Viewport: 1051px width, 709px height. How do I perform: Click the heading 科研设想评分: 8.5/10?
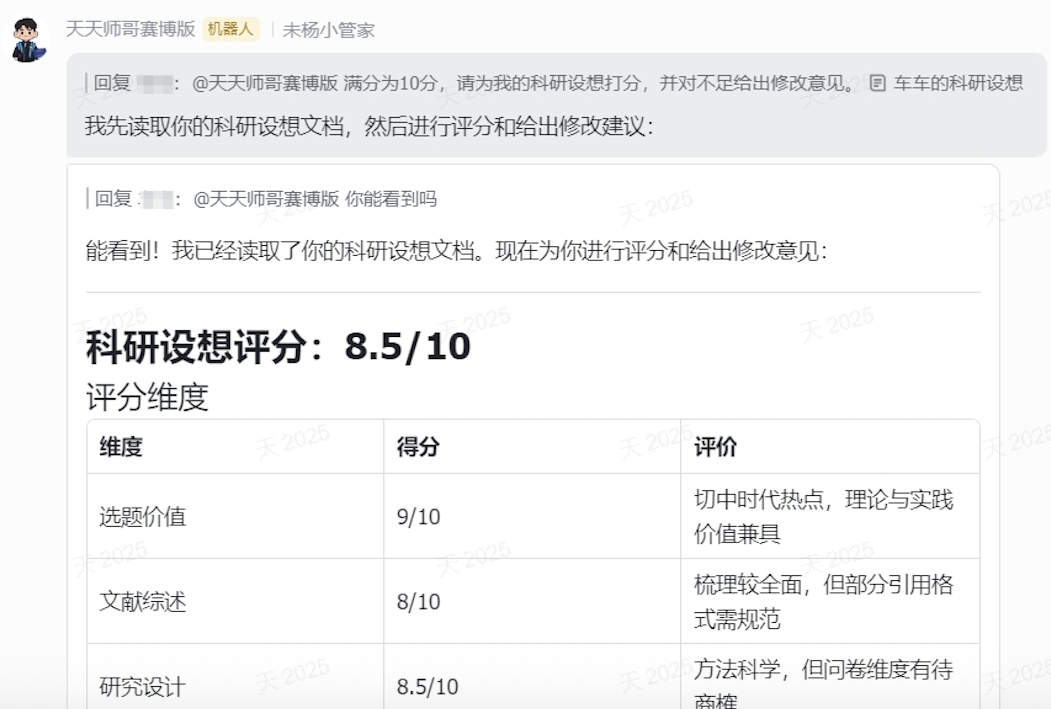click(x=278, y=347)
